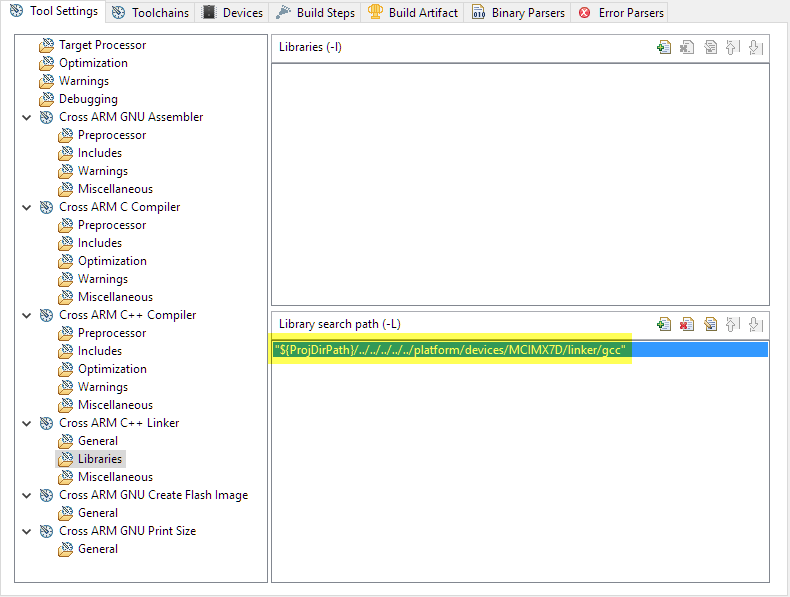Collapse Cross ARM C Compiler node
This screenshot has height=597, width=790.
pyautogui.click(x=27, y=207)
